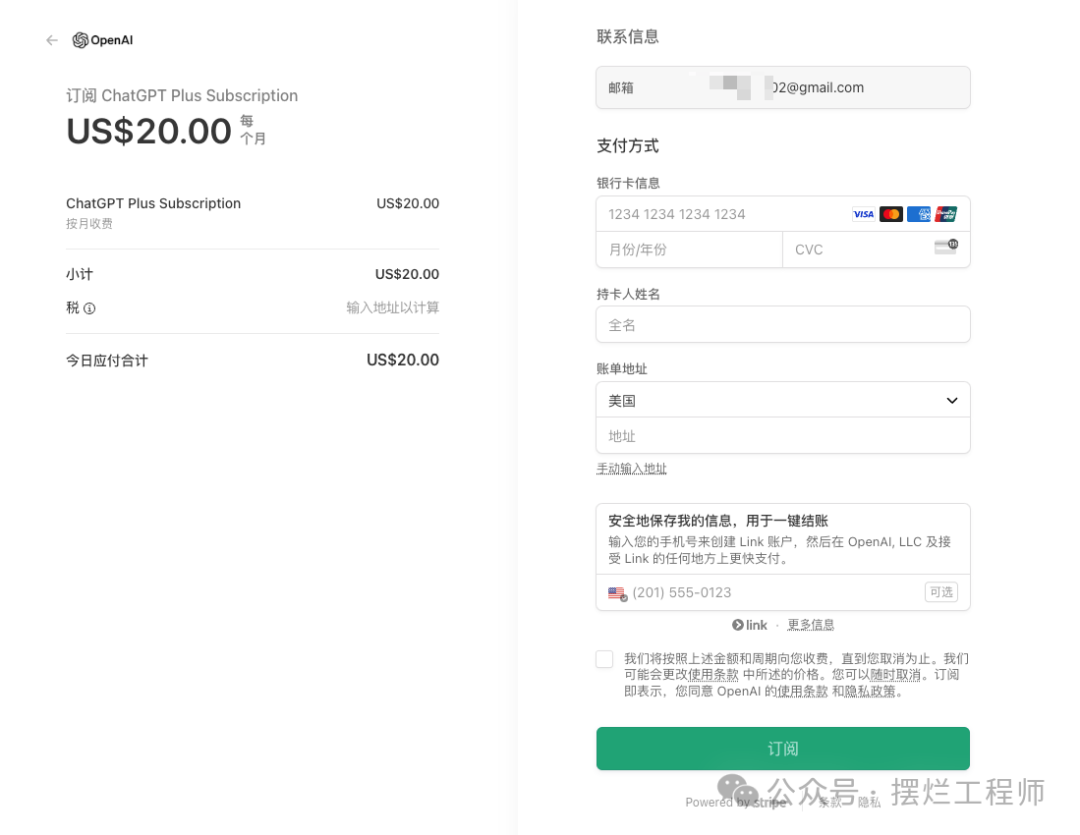Open the US flag phone country selector

click(x=617, y=593)
